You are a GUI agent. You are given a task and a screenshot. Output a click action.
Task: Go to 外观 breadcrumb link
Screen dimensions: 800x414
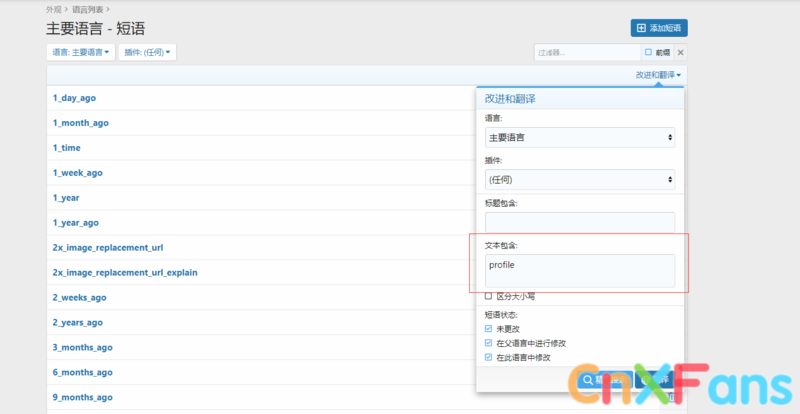(x=54, y=8)
